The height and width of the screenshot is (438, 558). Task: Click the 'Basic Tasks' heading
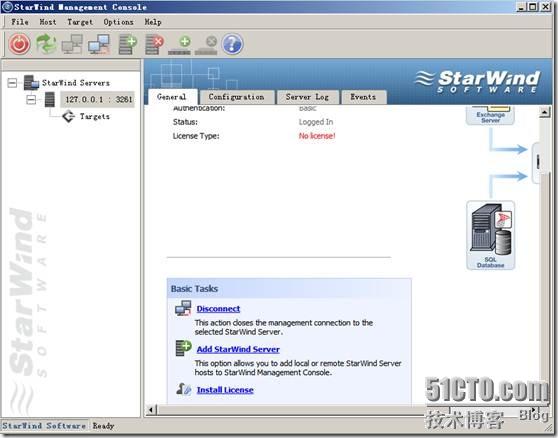(194, 289)
